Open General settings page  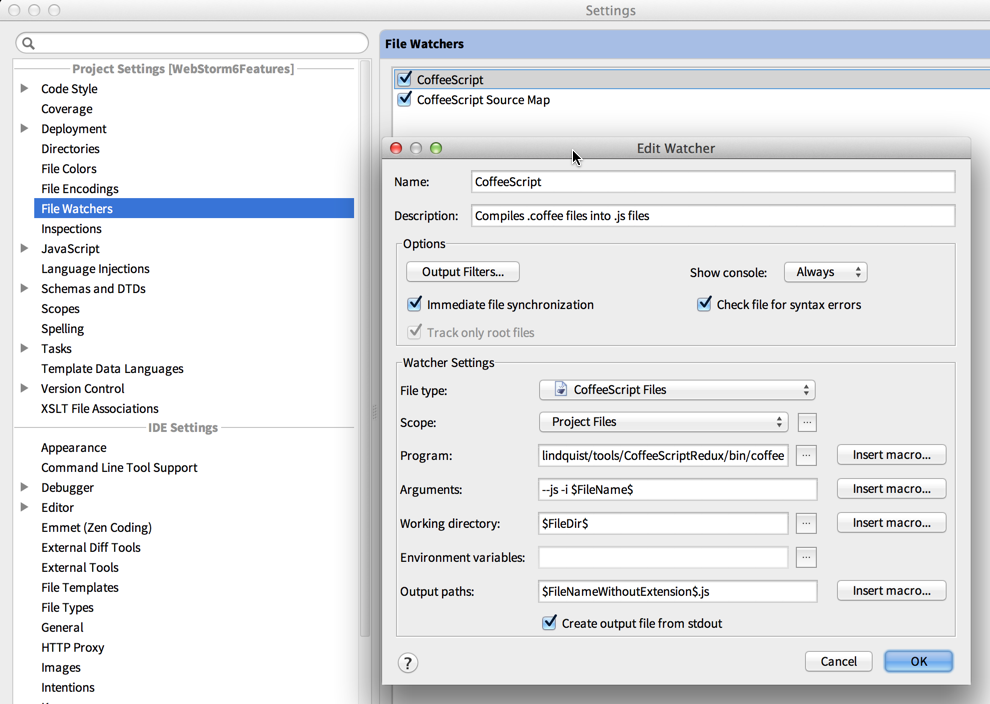coord(63,628)
